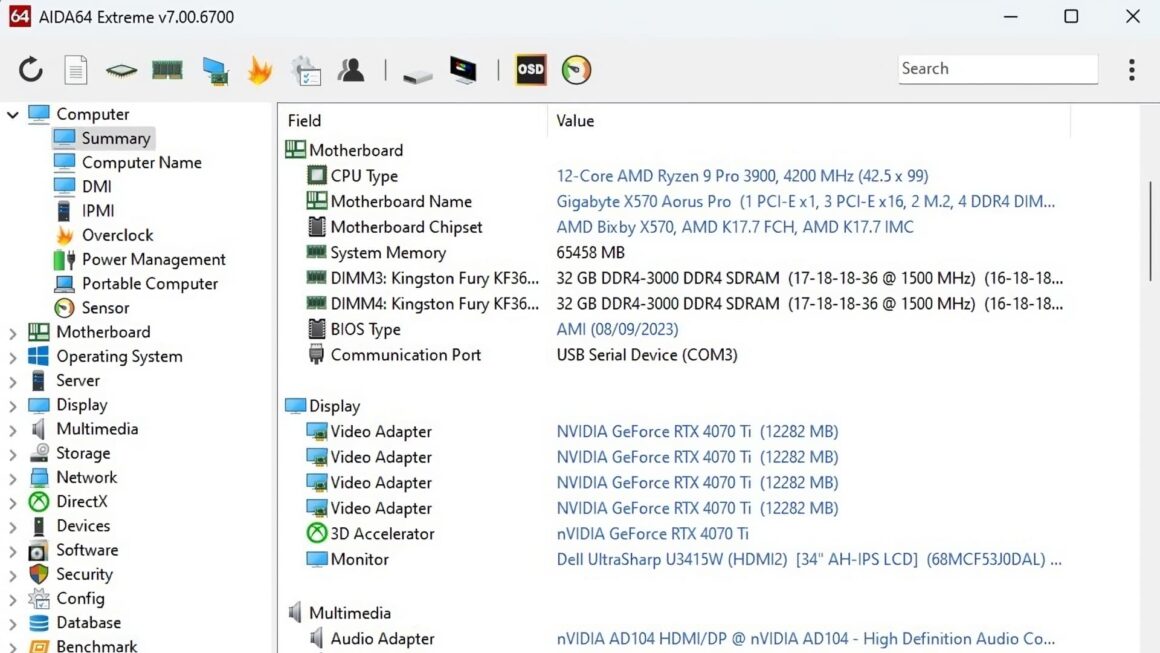Select the Software tree item

point(87,550)
